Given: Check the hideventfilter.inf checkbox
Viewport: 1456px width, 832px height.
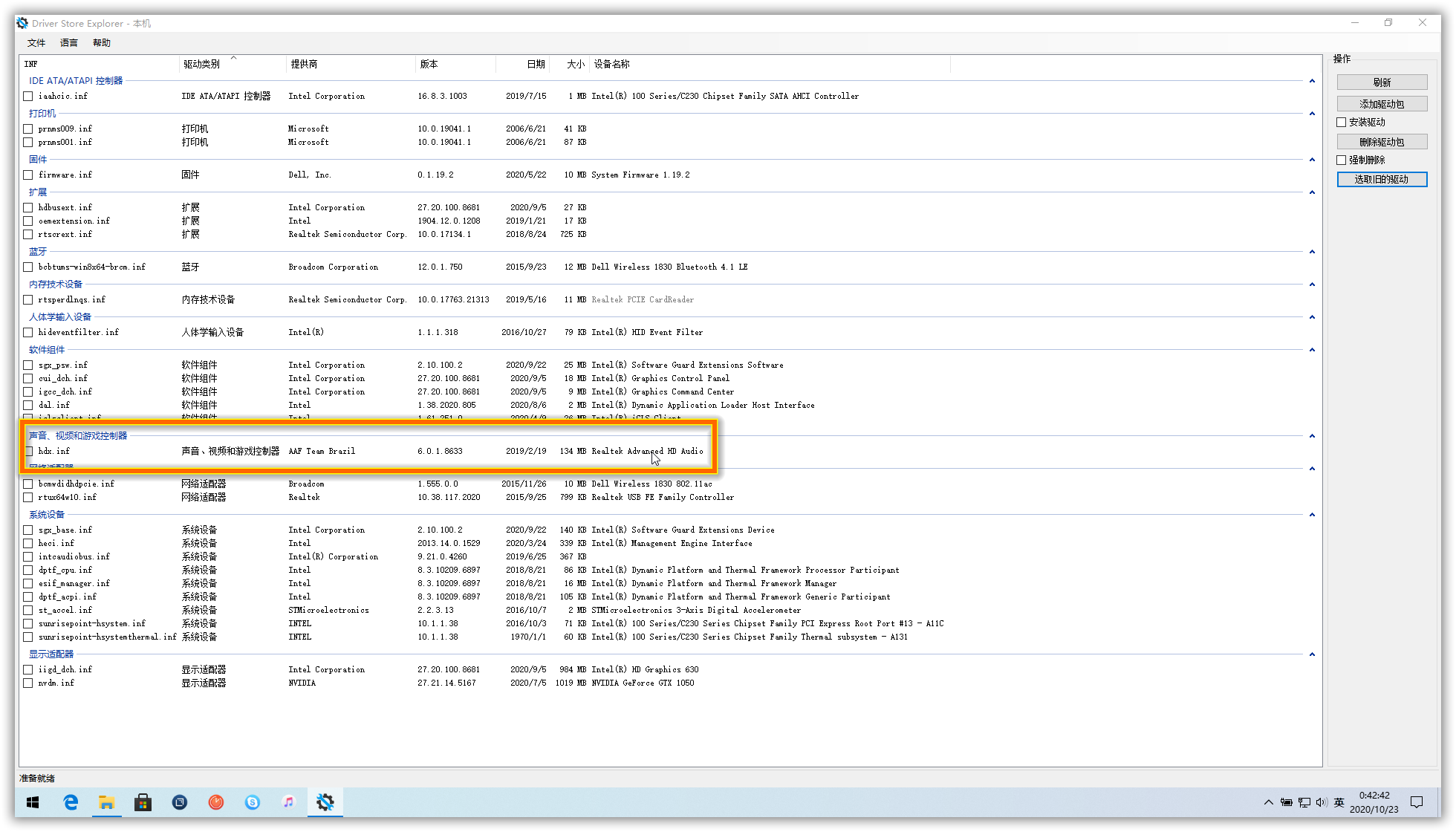Looking at the screenshot, I should 28,333.
